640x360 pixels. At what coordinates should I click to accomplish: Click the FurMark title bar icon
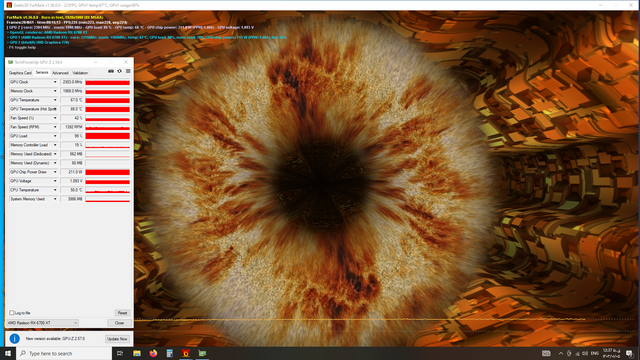coord(9,5)
